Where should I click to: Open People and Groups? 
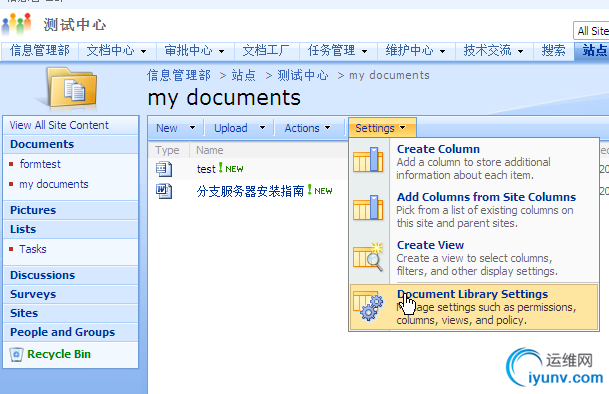coord(63,332)
